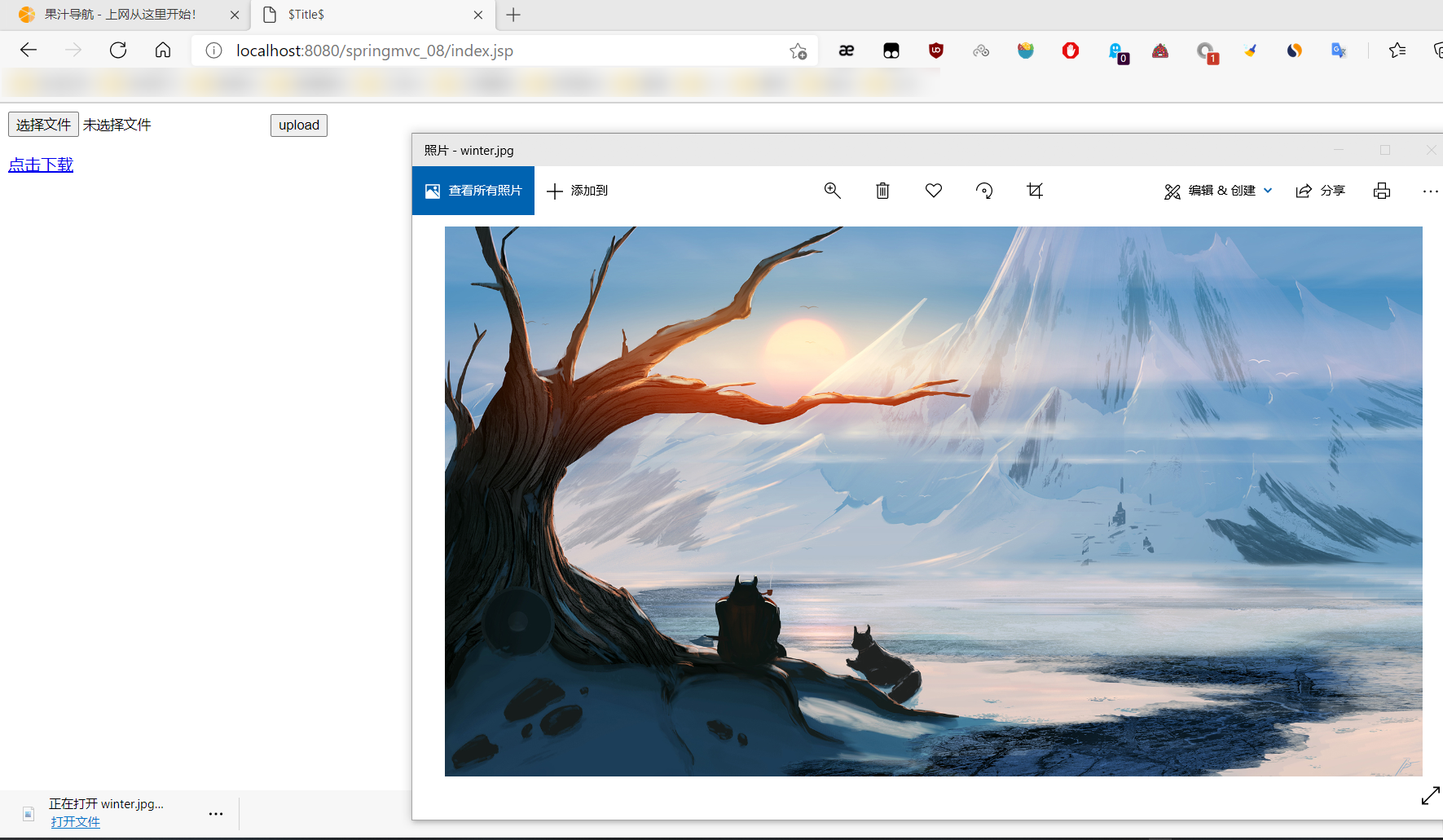
Task: Print the photo with the printer icon
Action: click(1382, 191)
